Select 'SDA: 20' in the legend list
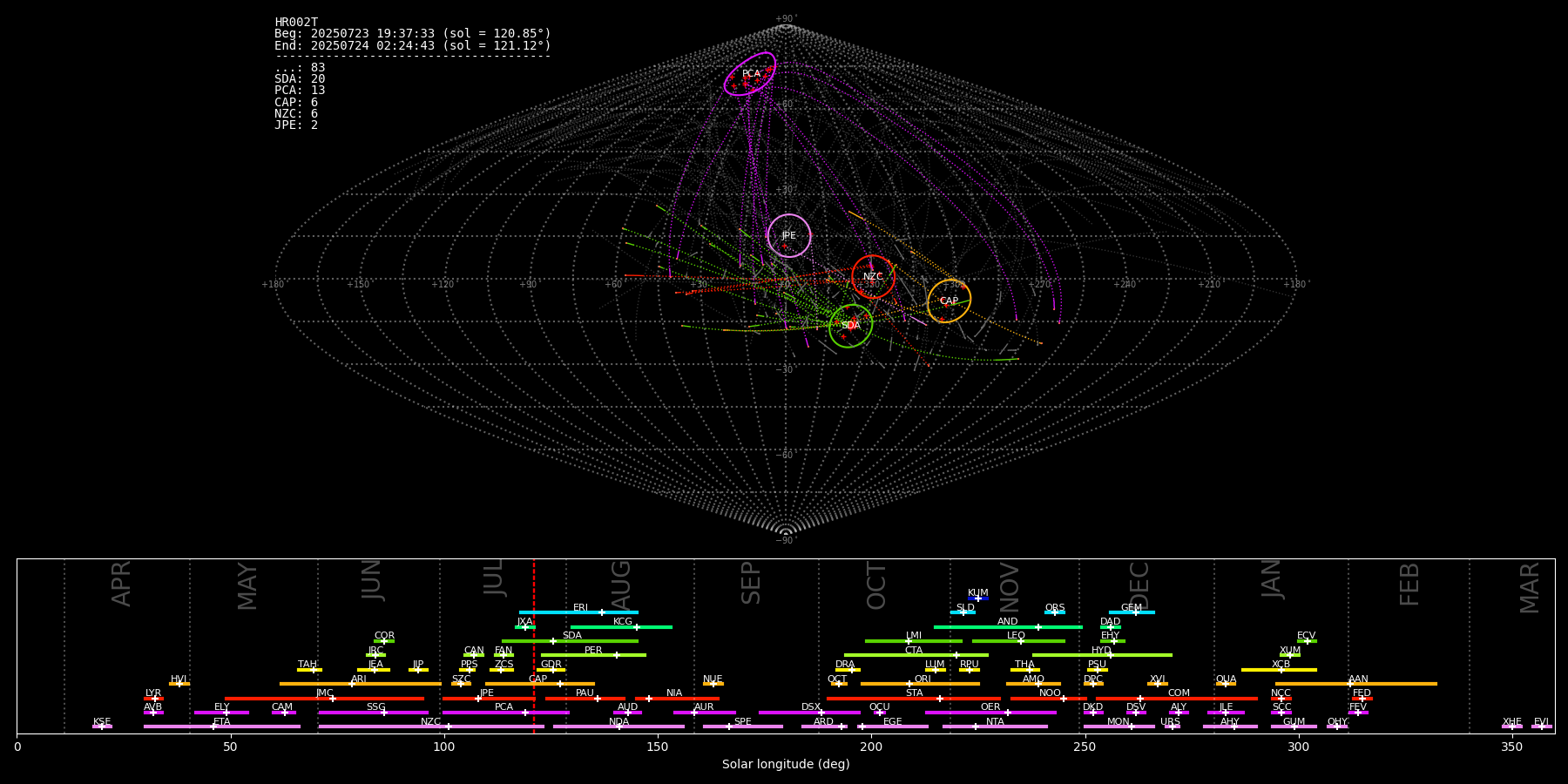 (x=300, y=79)
